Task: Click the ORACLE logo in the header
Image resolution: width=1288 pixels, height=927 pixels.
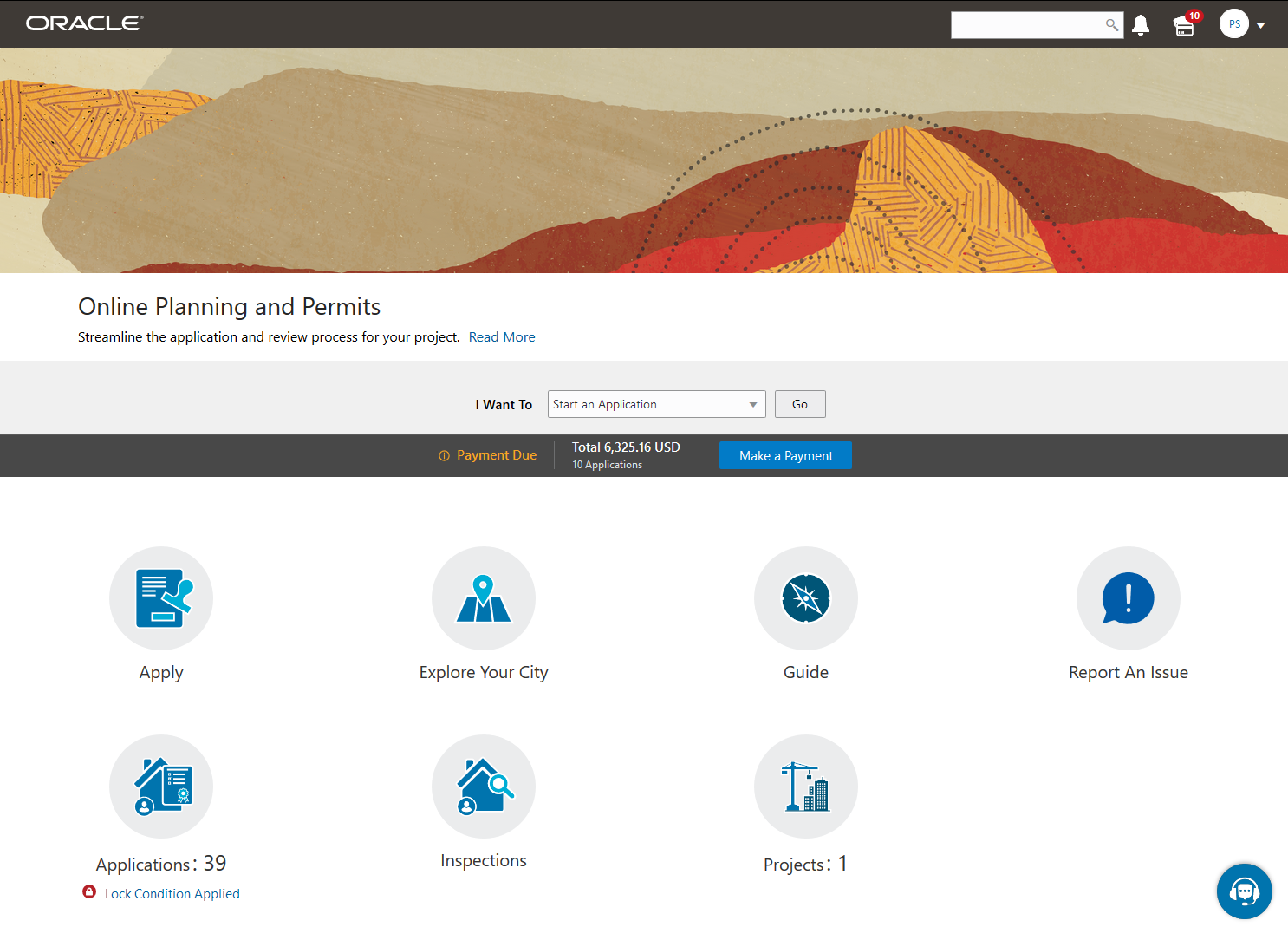Action: [x=83, y=23]
